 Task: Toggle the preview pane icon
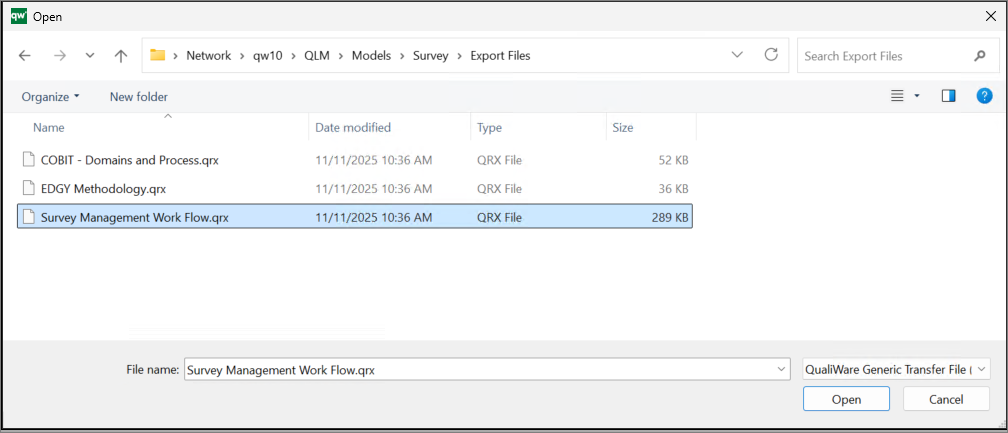tap(948, 96)
